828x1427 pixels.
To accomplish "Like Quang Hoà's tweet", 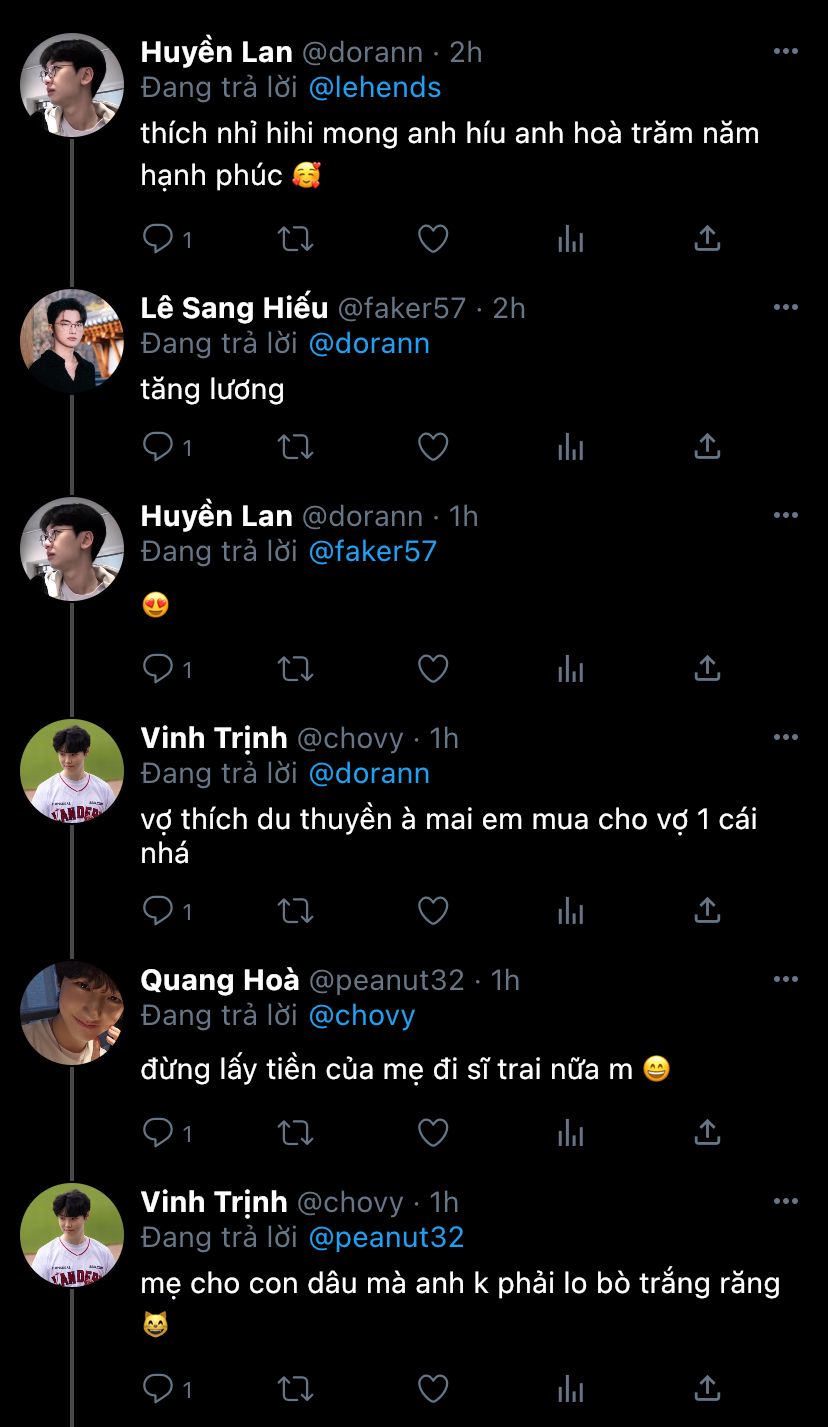I will (432, 1132).
